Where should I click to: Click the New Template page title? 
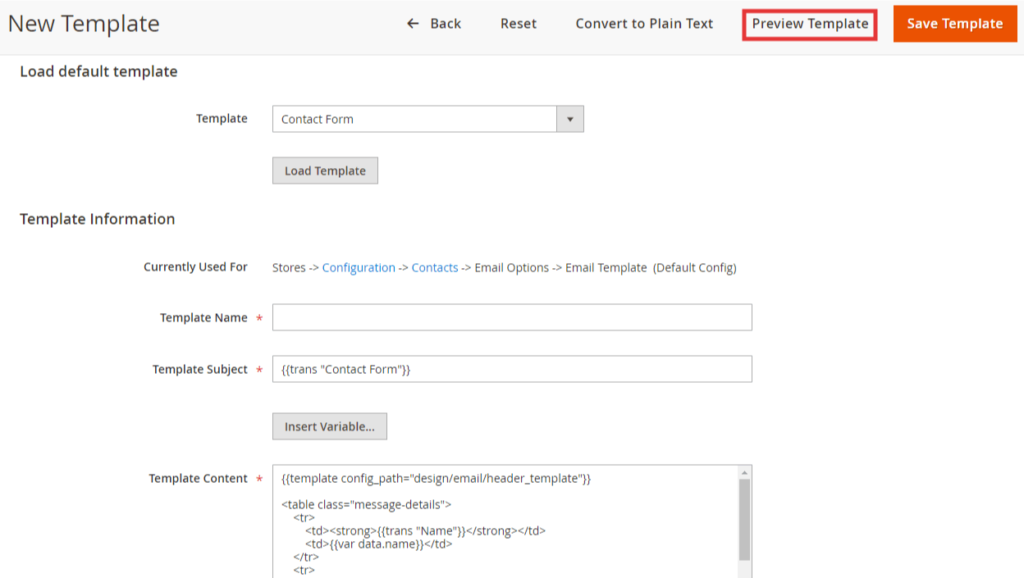coord(84,23)
